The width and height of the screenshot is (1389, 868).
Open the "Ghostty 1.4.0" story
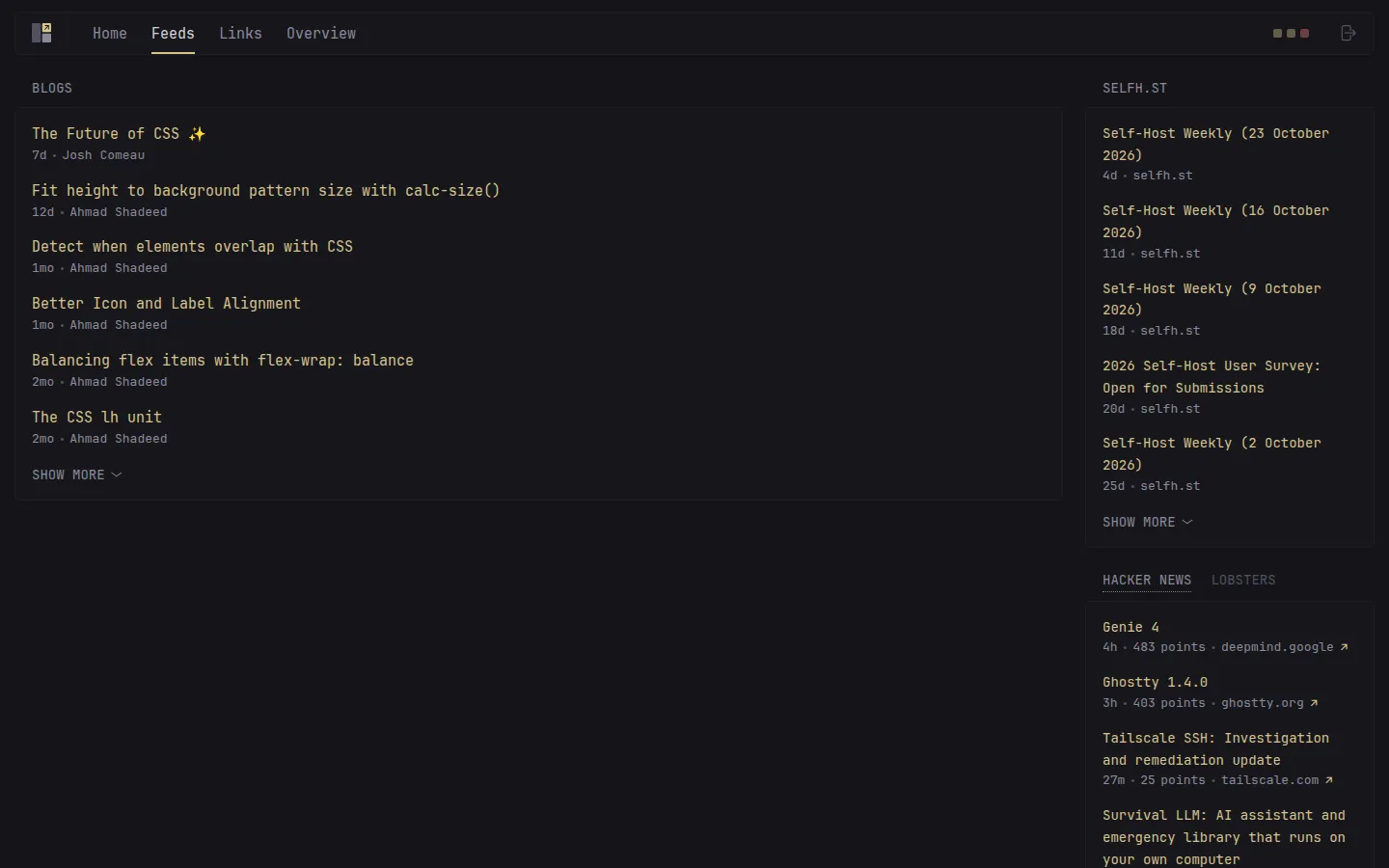point(1155,682)
